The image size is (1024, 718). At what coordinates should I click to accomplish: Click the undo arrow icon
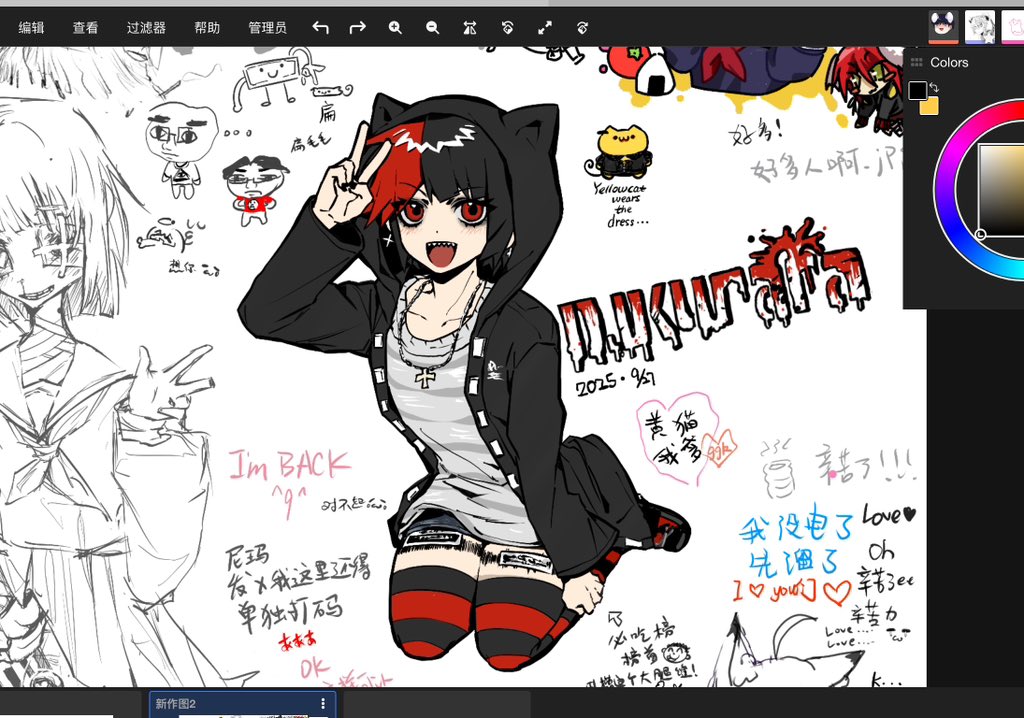click(x=320, y=27)
